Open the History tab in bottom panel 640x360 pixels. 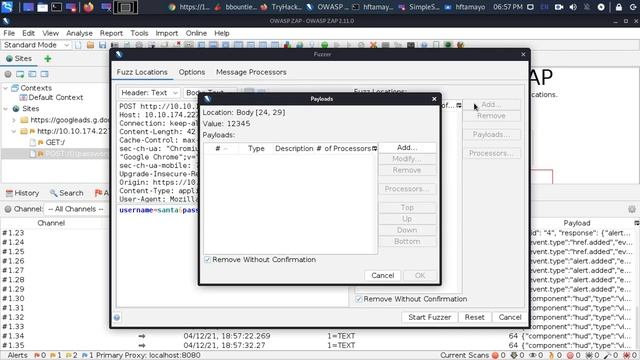click(22, 193)
